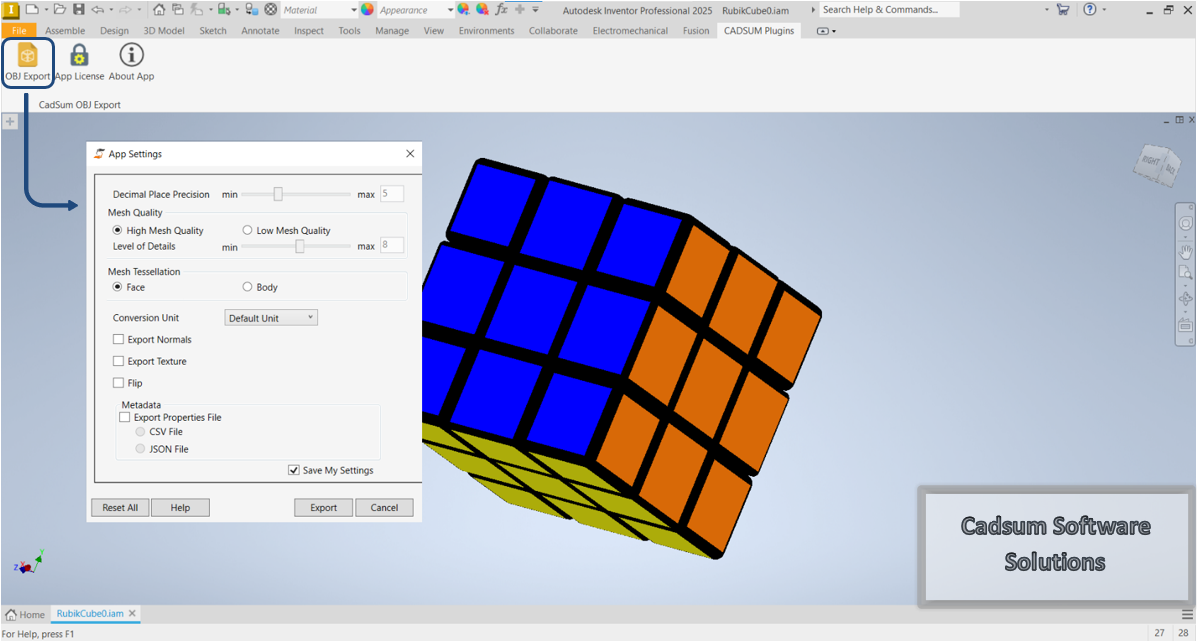Click the Adjust appearance icon
Viewport: 1197px width, 641px height.
463,9
